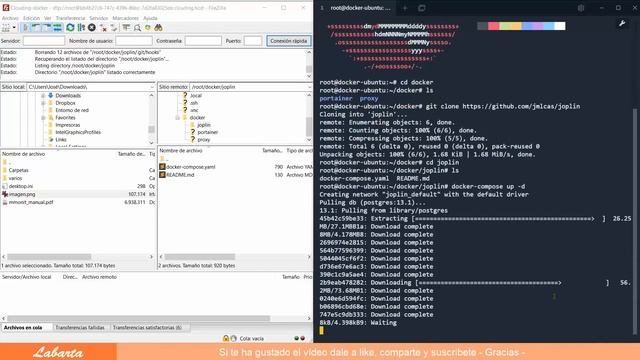This screenshot has height=360, width=640.
Task: Sort remote files by Tamaño column
Action: tap(271, 151)
